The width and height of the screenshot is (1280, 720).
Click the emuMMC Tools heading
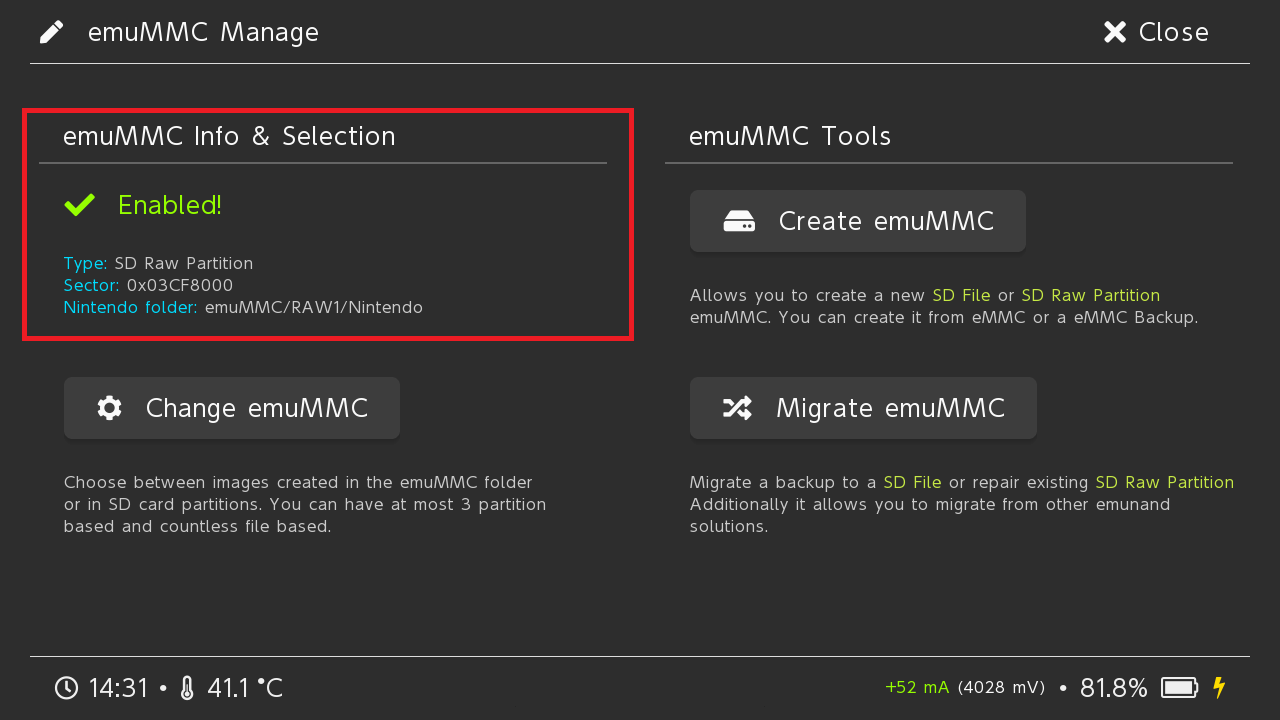click(790, 136)
